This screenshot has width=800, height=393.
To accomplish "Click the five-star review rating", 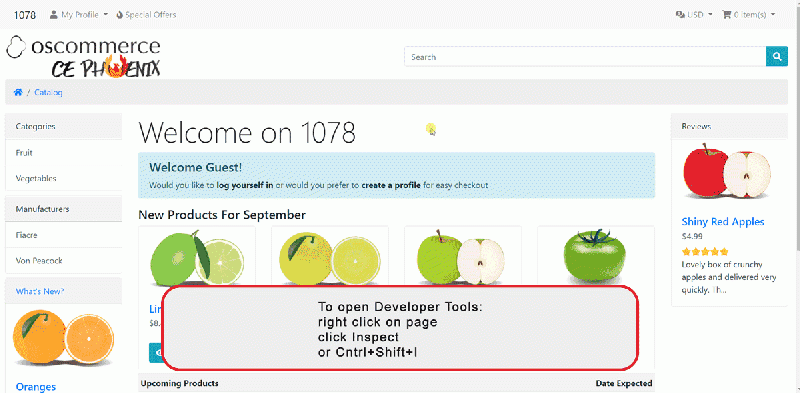I will click(x=705, y=251).
